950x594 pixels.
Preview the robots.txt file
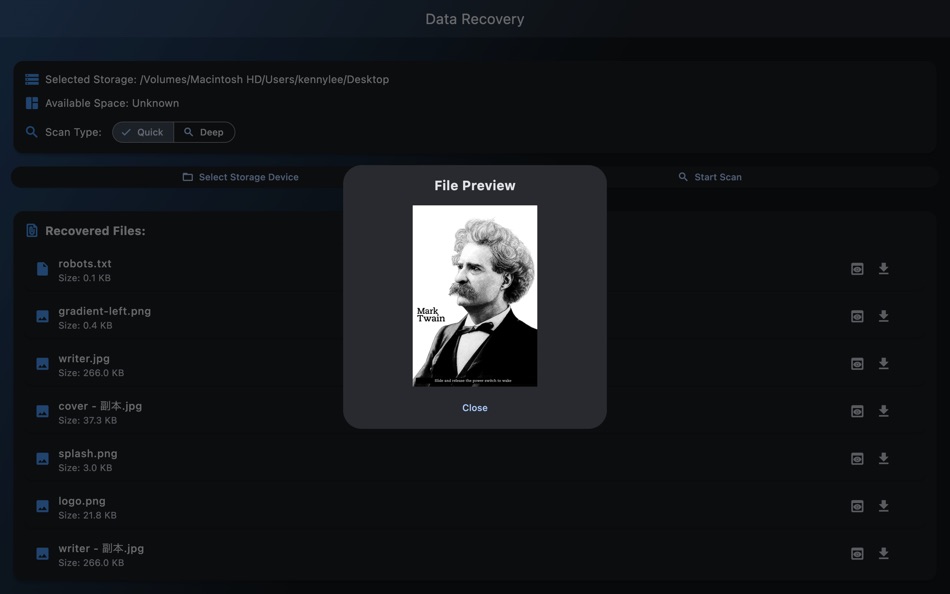(x=857, y=269)
